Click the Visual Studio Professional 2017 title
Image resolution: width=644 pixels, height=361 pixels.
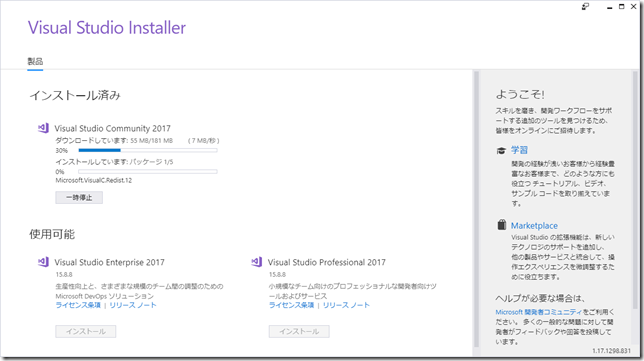point(327,262)
